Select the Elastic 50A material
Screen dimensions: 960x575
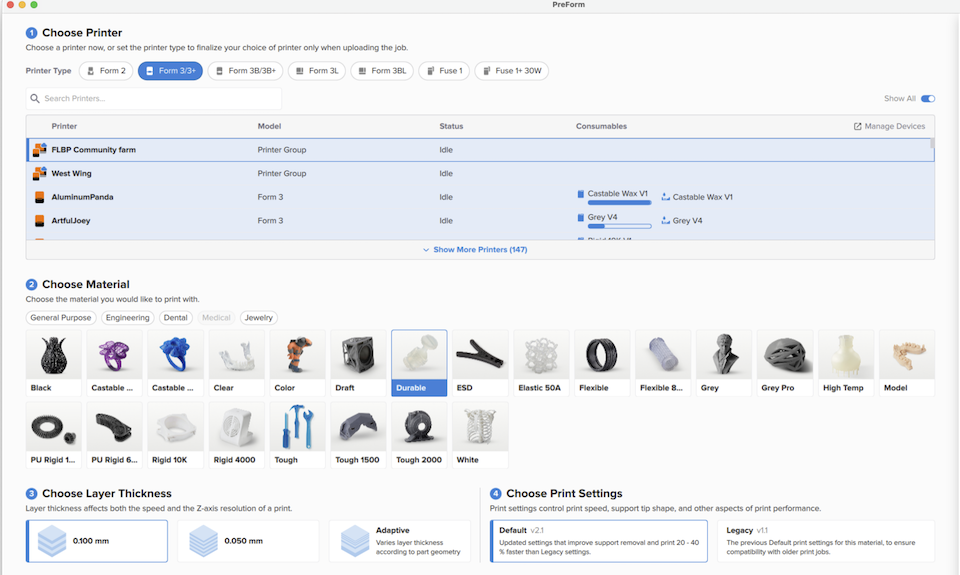pos(541,363)
